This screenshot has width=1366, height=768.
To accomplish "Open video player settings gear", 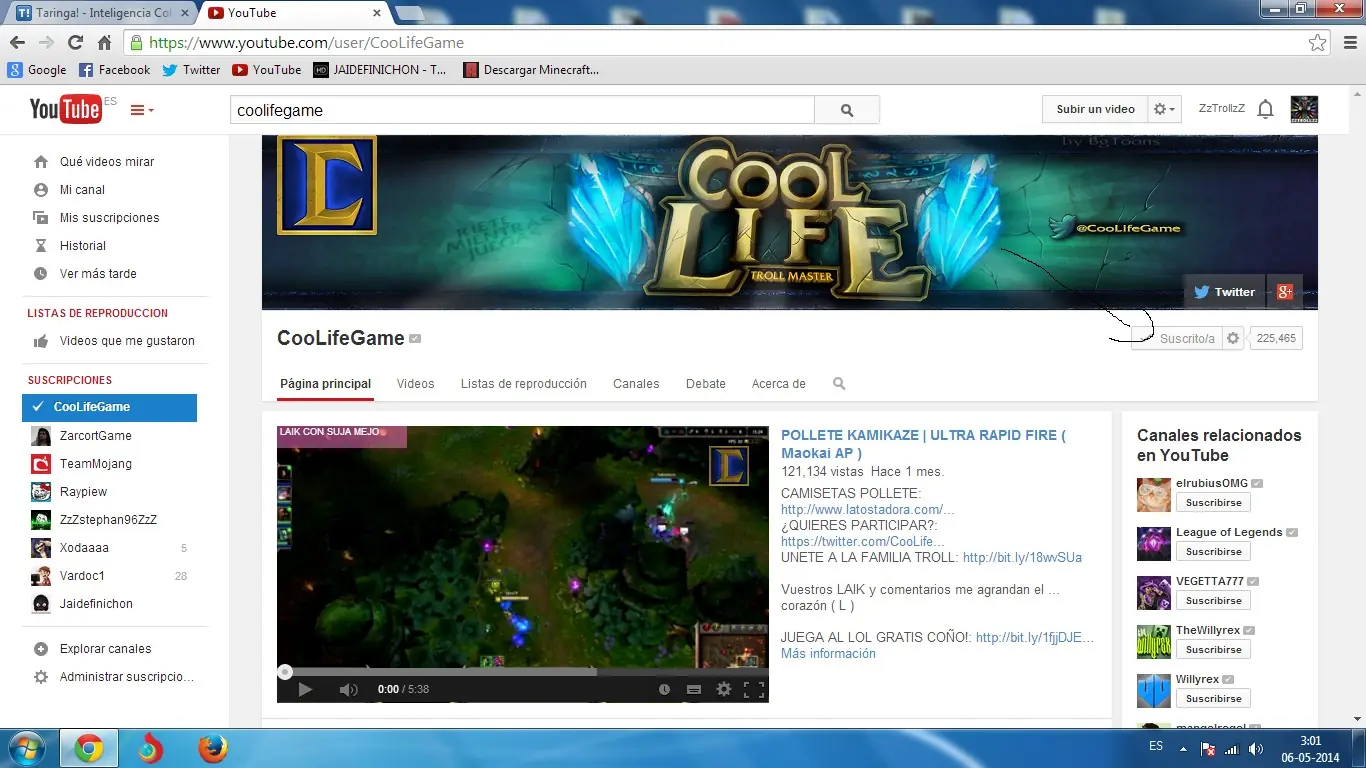I will 724,689.
